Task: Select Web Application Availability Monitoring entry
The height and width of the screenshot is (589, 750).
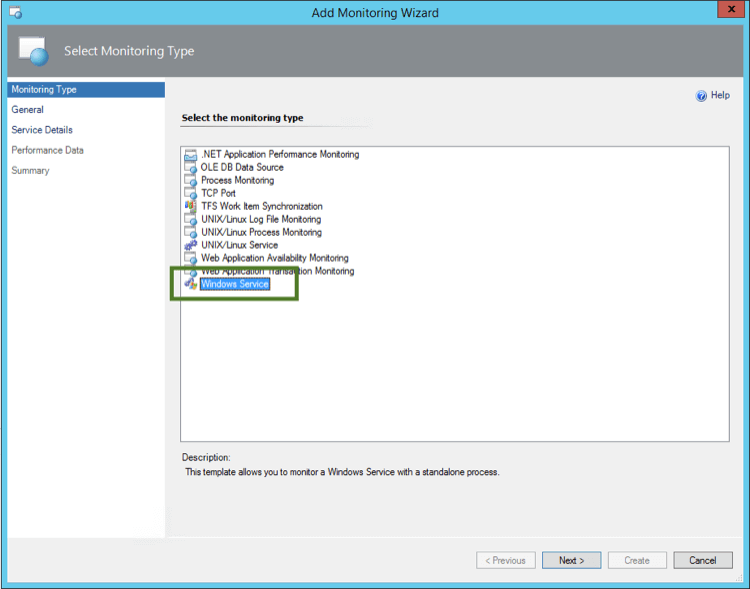Action: coord(275,258)
